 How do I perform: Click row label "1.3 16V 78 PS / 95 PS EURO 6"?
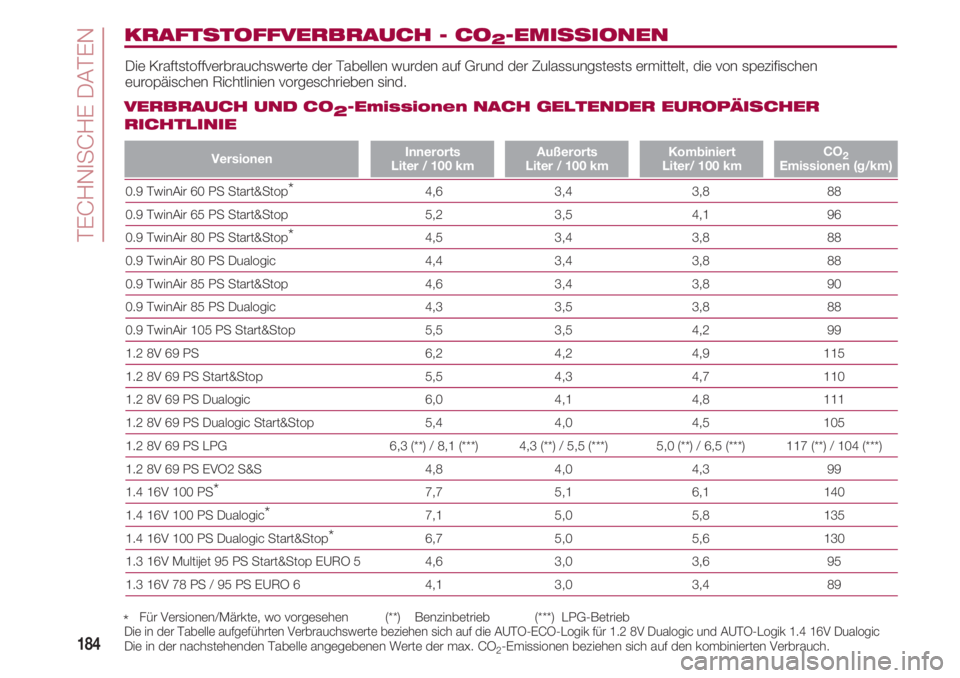pos(213,585)
